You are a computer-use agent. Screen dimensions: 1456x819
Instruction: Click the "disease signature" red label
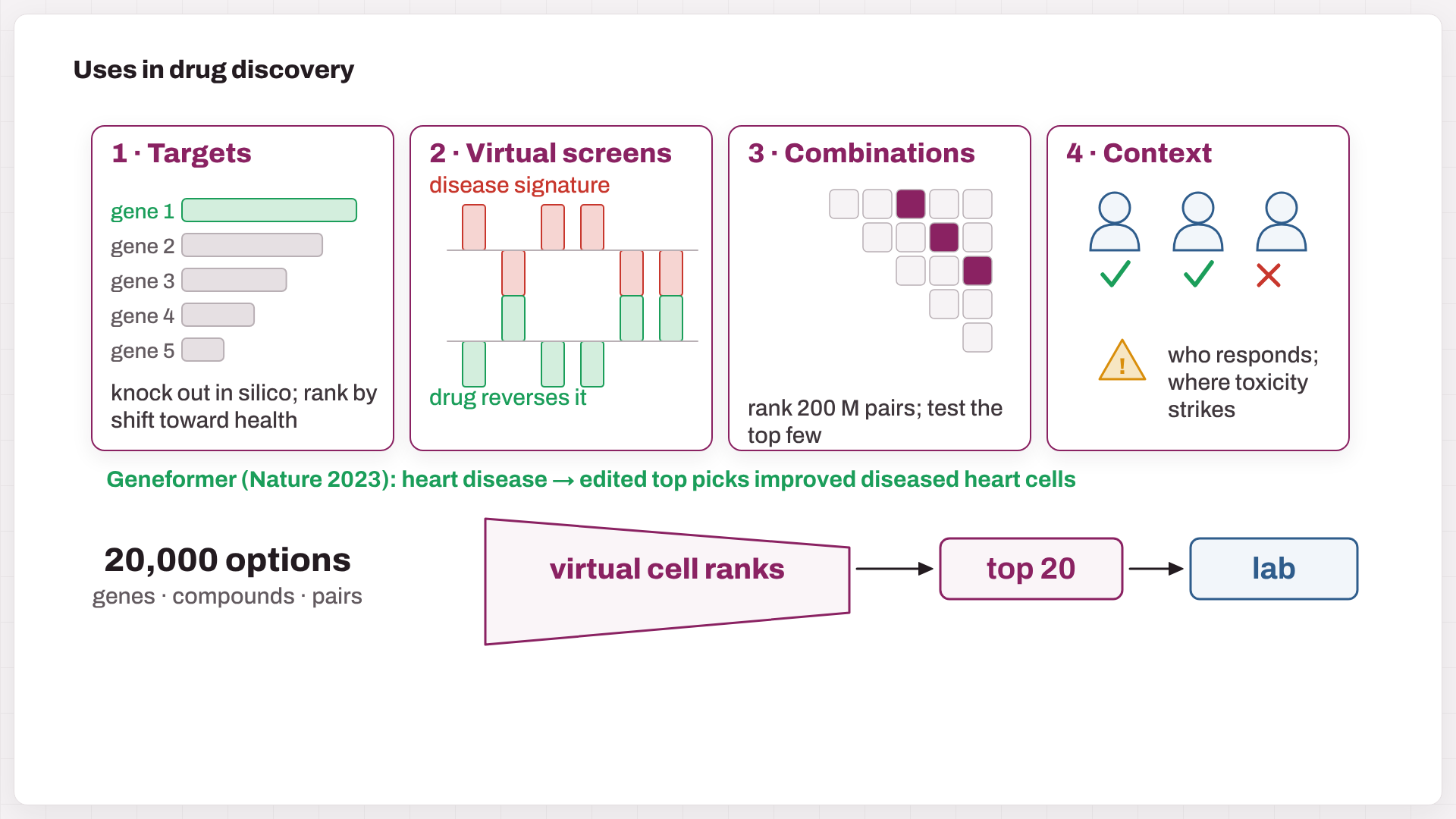pyautogui.click(x=519, y=185)
